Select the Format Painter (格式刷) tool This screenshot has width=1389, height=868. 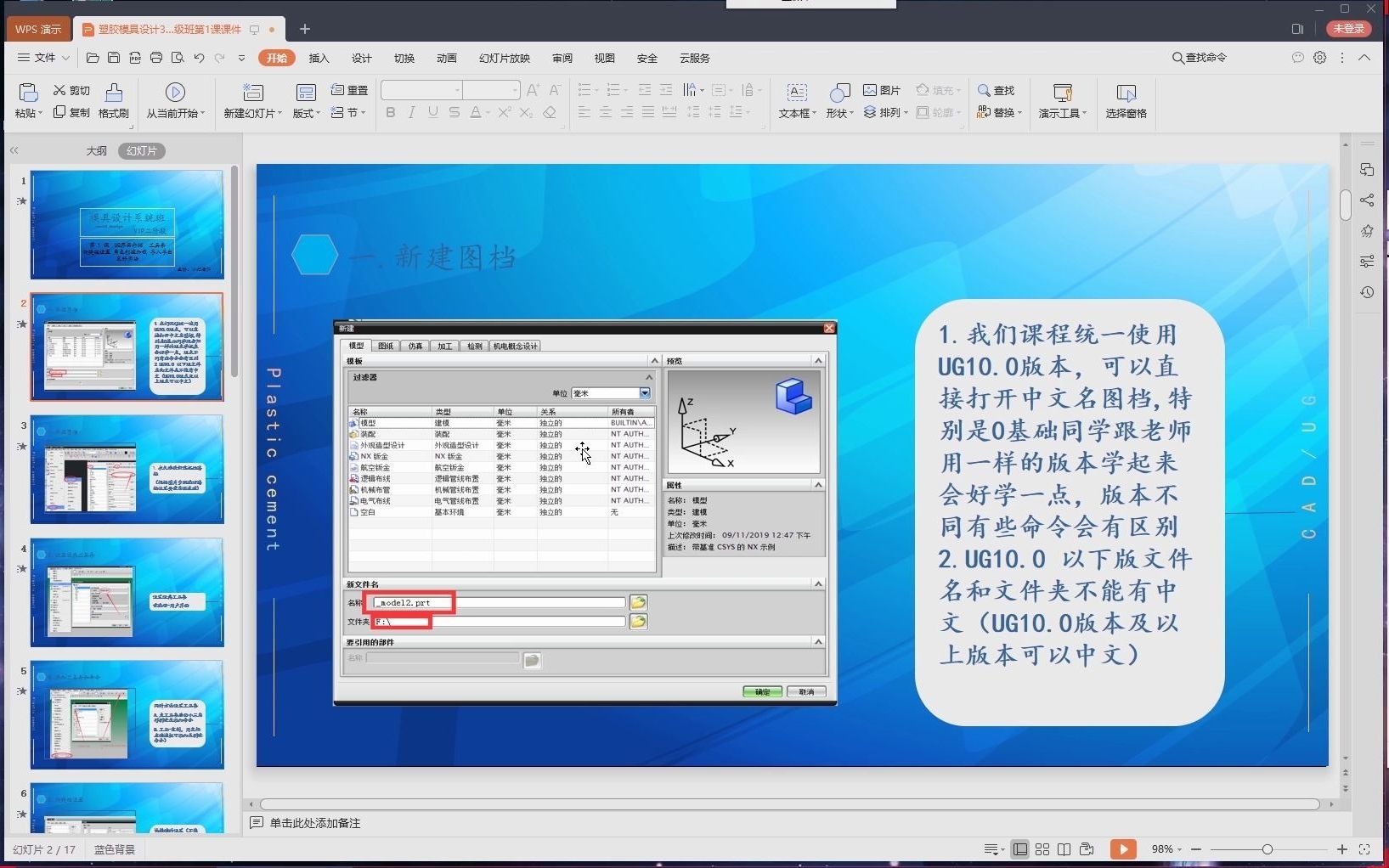tap(114, 100)
